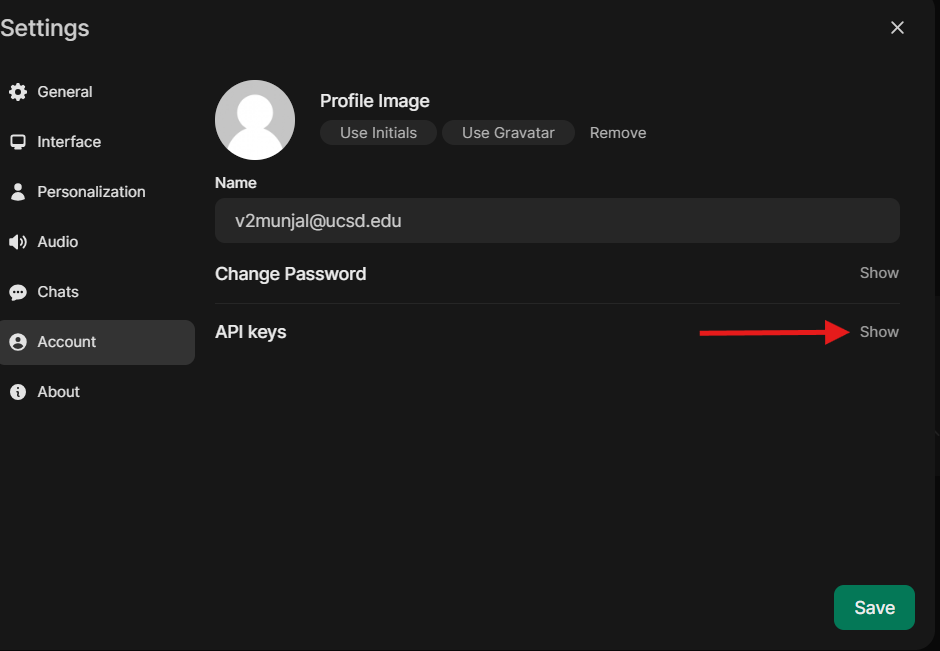The height and width of the screenshot is (651, 940).
Task: Show the Change Password section
Action: pos(879,273)
